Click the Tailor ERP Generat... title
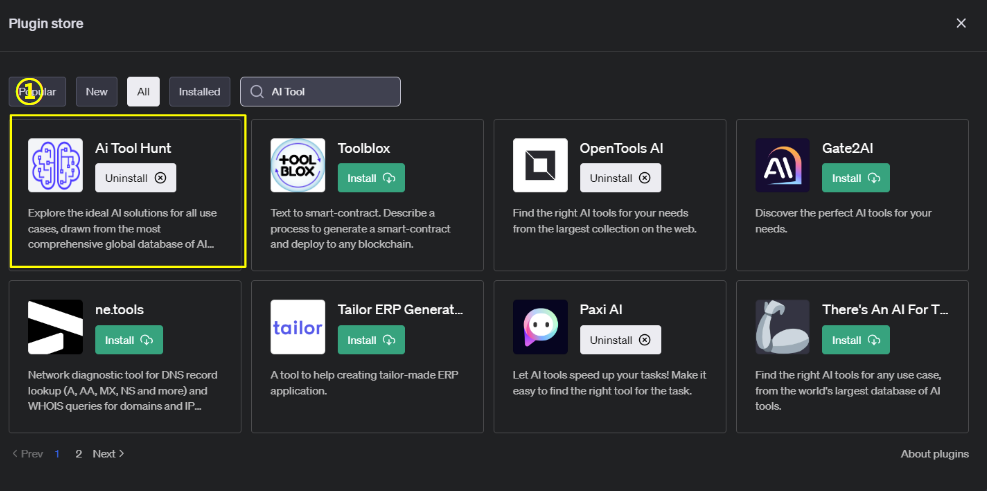This screenshot has height=491, width=987. click(x=400, y=310)
